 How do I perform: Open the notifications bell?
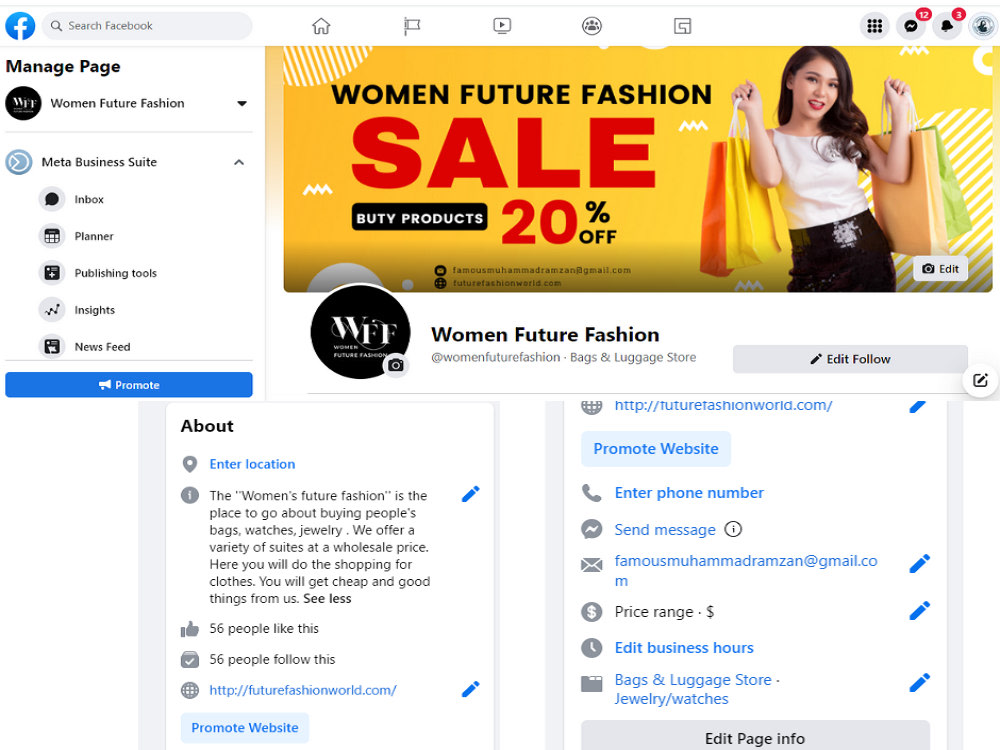[946, 25]
